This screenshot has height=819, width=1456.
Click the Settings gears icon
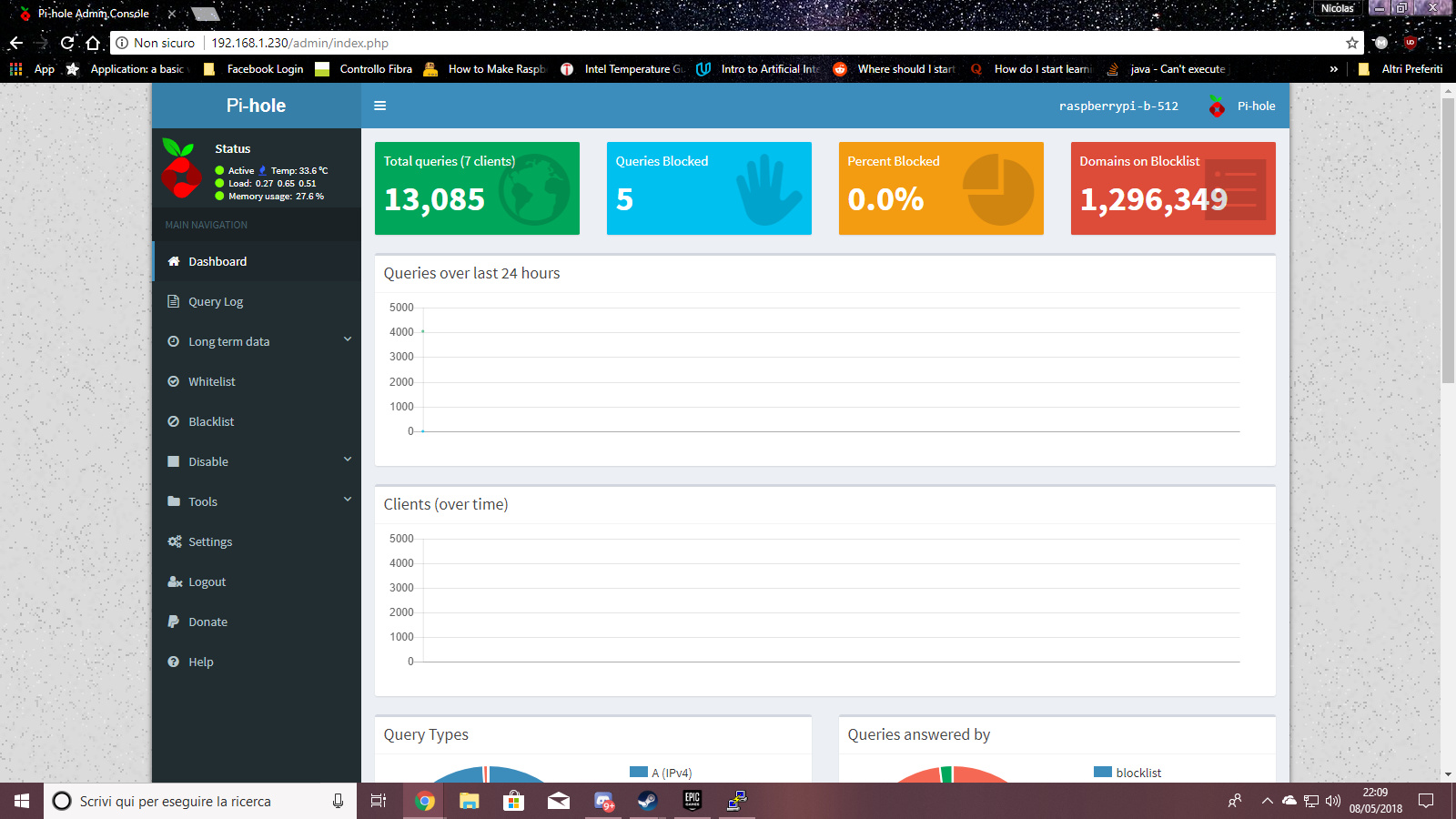click(x=175, y=541)
